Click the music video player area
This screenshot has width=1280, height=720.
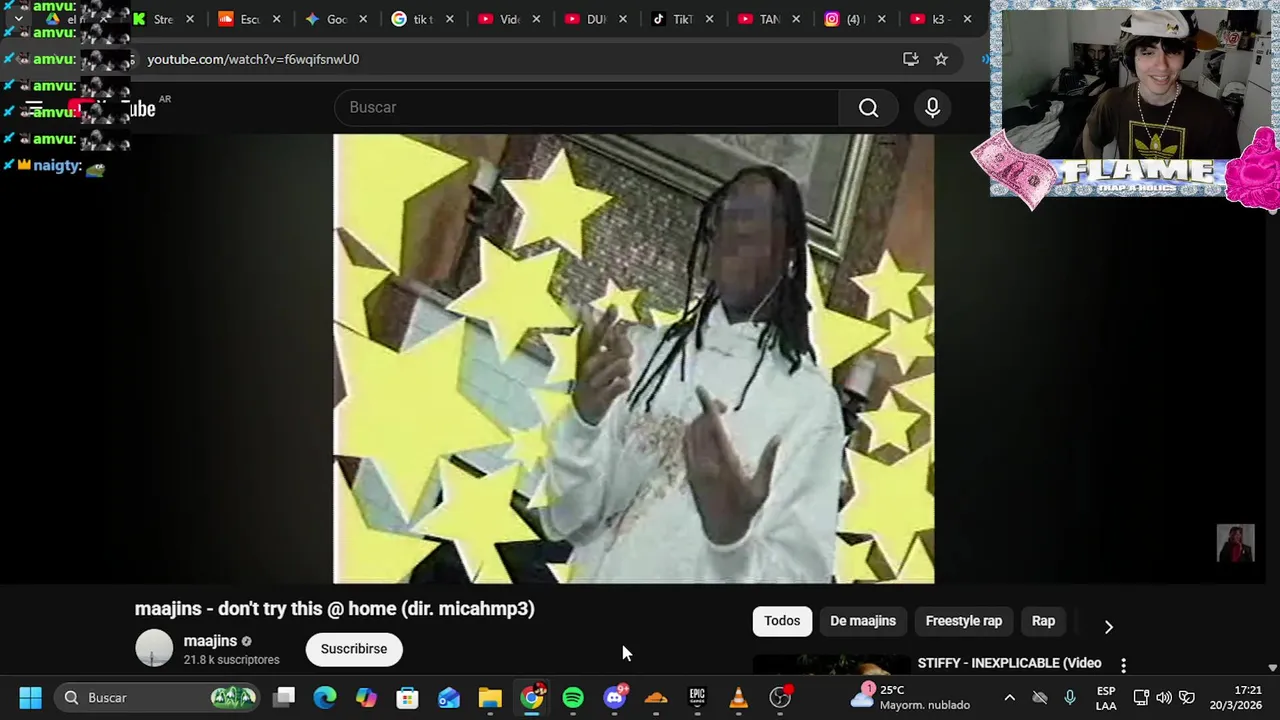coord(634,358)
